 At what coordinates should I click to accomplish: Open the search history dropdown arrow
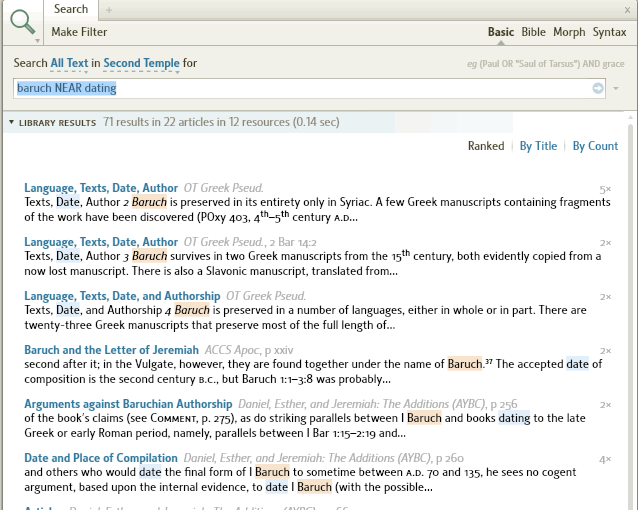[x=616, y=88]
